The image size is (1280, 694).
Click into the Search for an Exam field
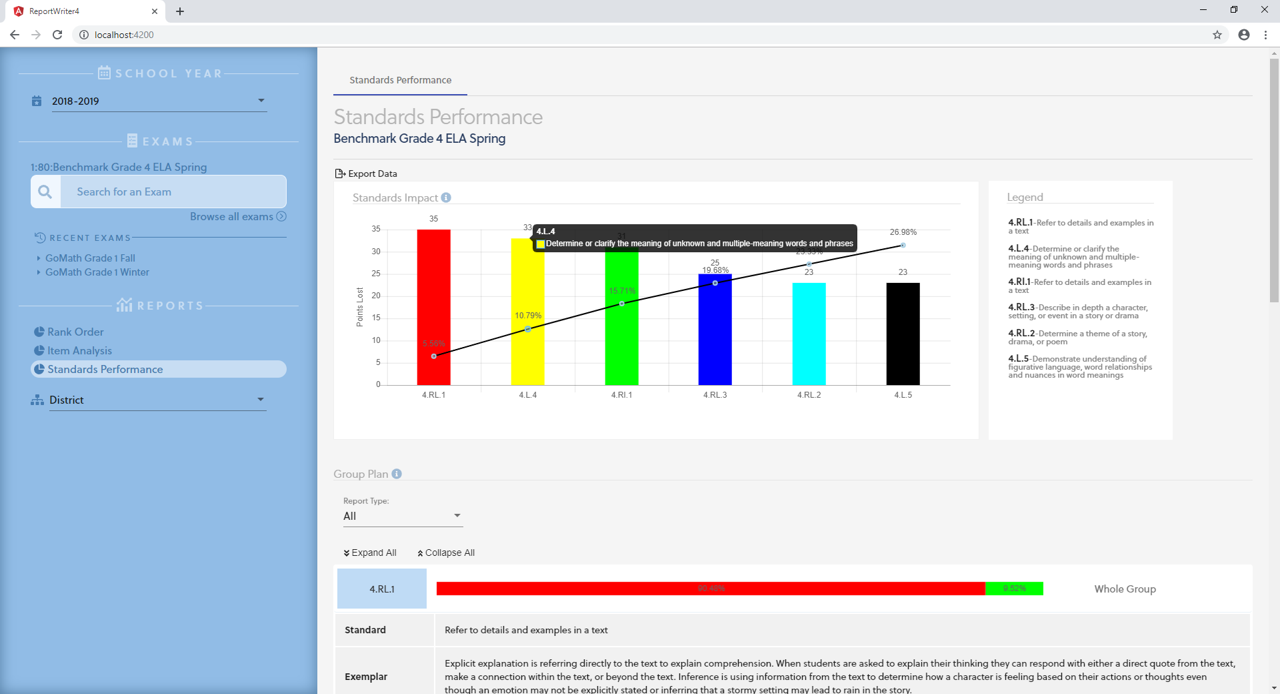click(172, 192)
